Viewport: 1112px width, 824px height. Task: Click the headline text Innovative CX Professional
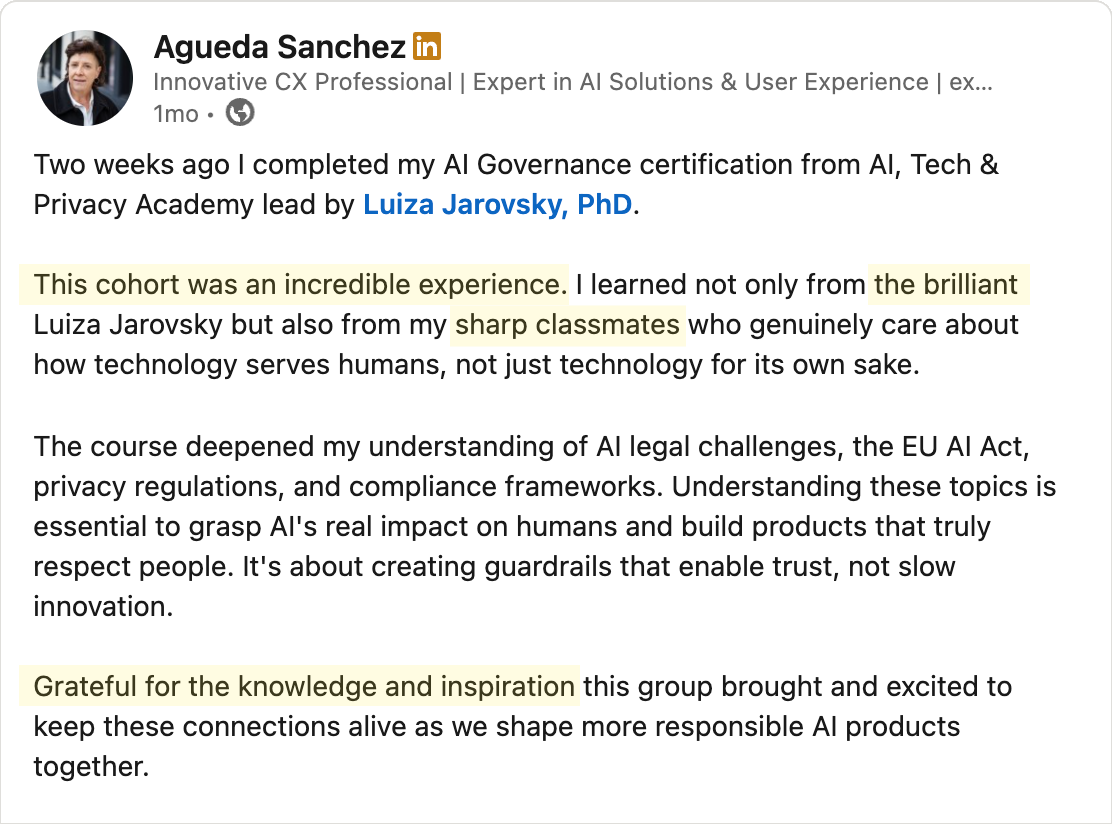(300, 82)
